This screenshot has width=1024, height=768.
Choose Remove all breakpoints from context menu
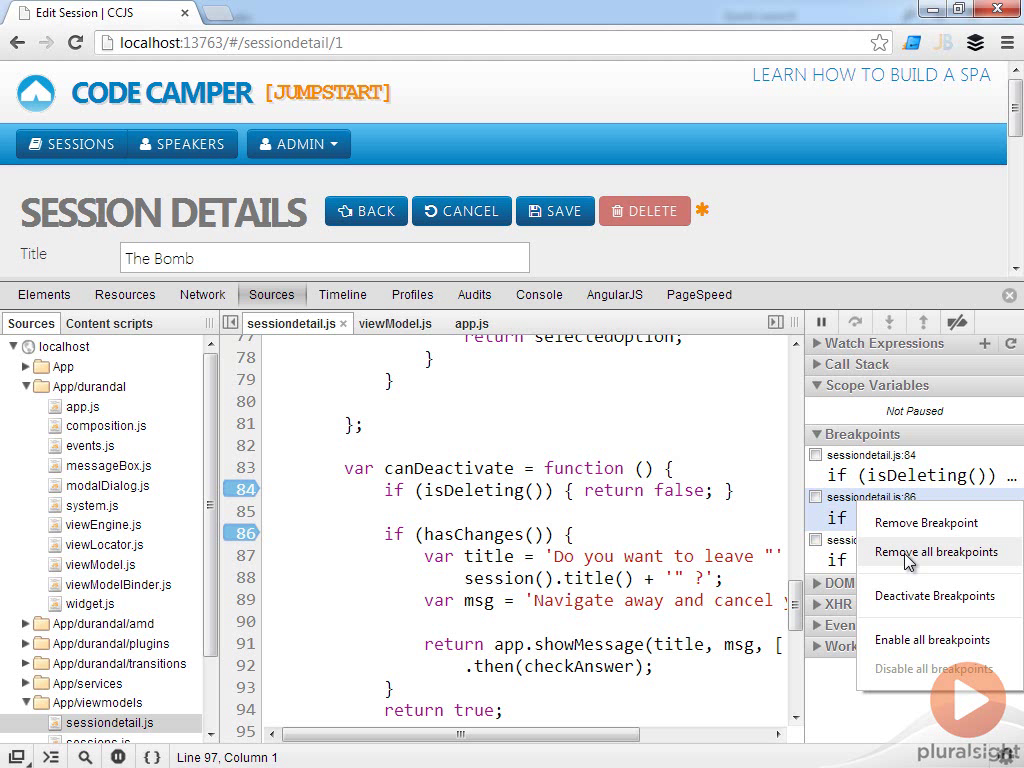click(936, 552)
